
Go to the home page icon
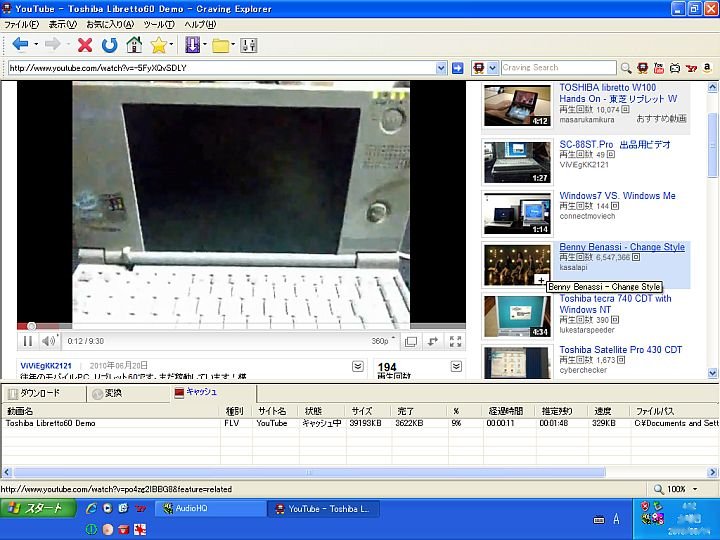(134, 45)
